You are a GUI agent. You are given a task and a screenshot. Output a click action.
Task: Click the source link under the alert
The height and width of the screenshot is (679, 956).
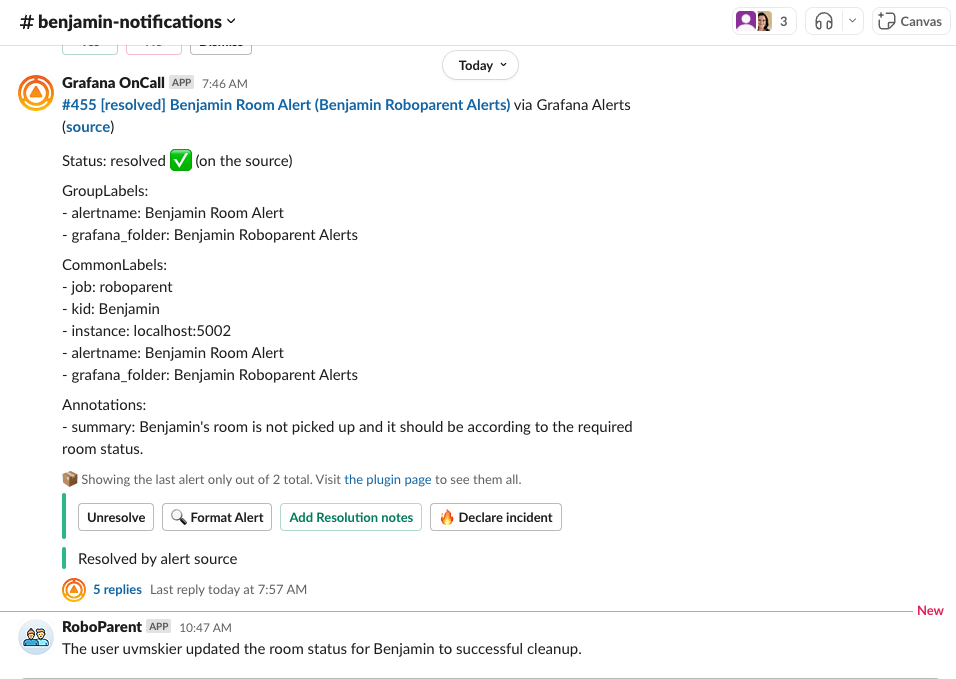87,126
